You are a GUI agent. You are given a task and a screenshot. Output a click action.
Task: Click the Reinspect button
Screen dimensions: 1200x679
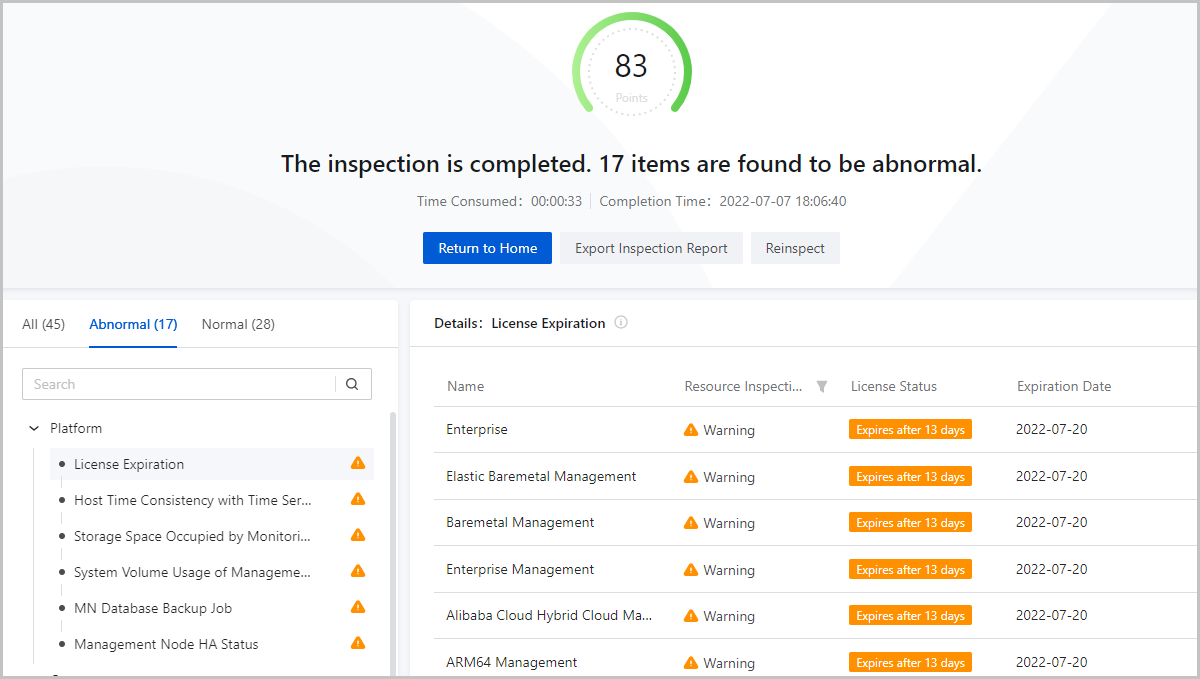(795, 248)
